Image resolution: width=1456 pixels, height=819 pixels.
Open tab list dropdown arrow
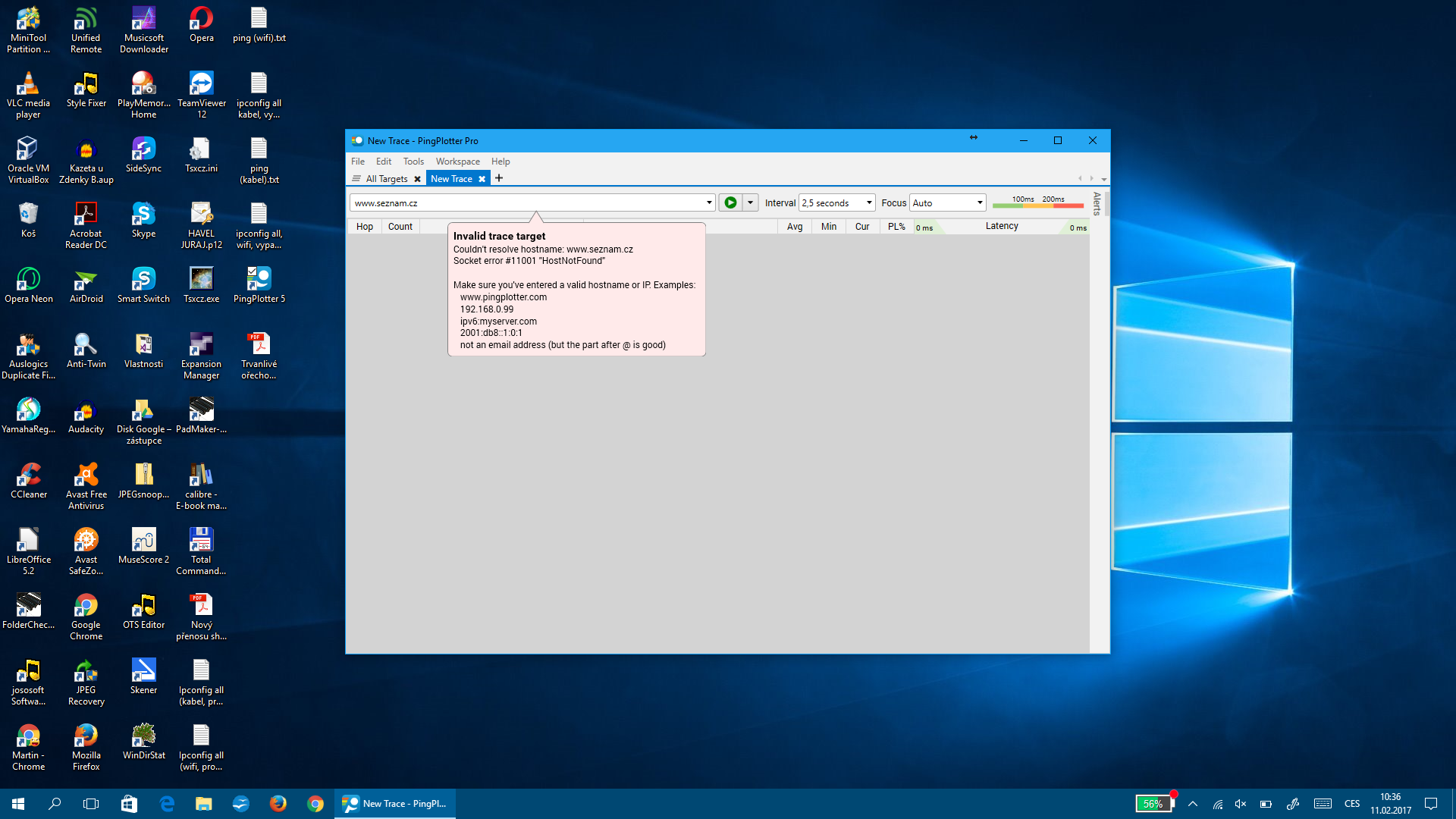[x=1104, y=179]
